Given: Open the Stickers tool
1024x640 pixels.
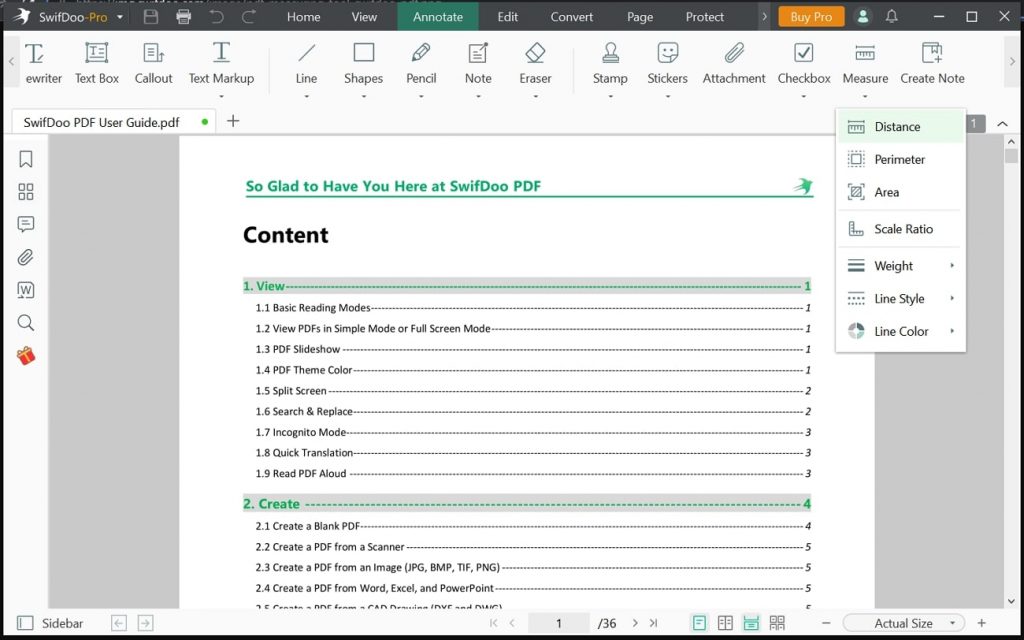Looking at the screenshot, I should (x=667, y=60).
